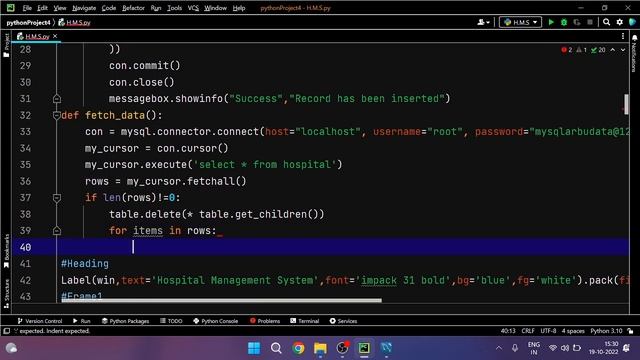
Task: Go to next highlighted error
Action: pos(623,50)
